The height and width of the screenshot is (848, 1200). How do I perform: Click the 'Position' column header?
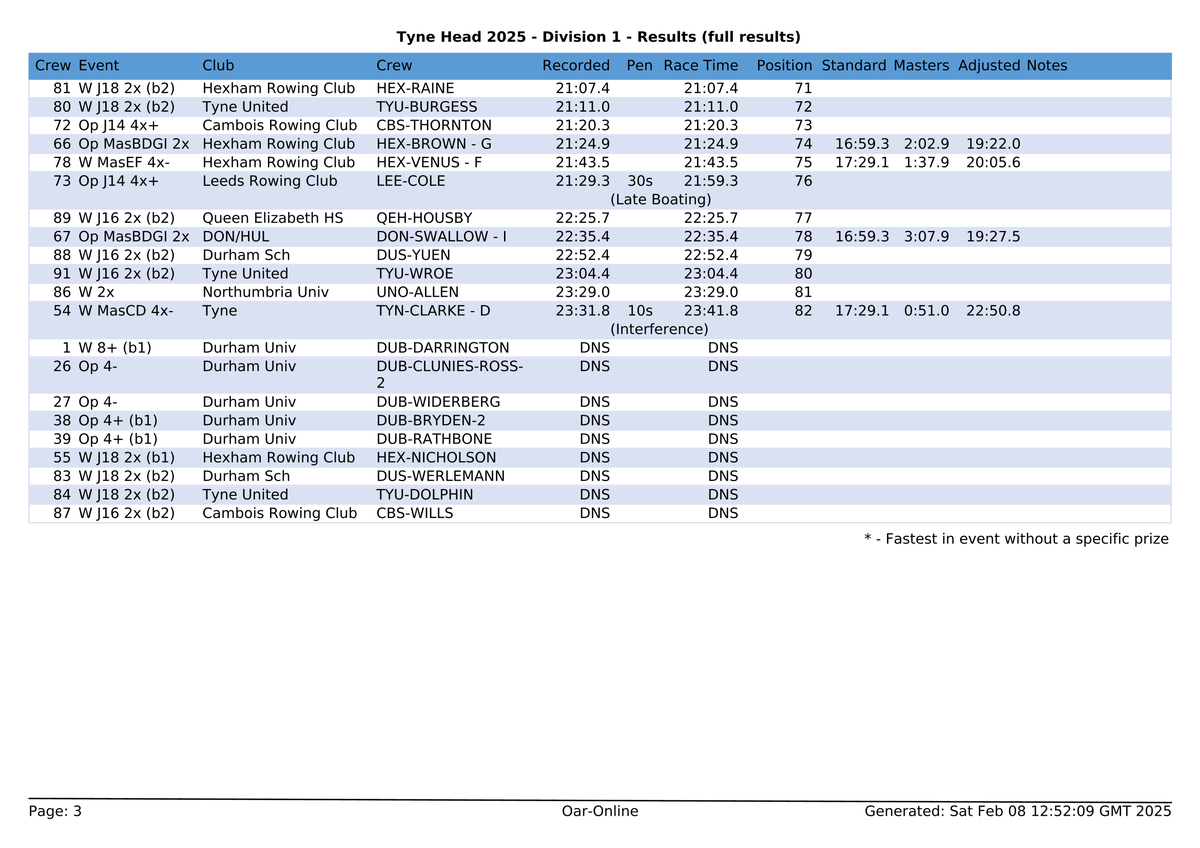[785, 66]
